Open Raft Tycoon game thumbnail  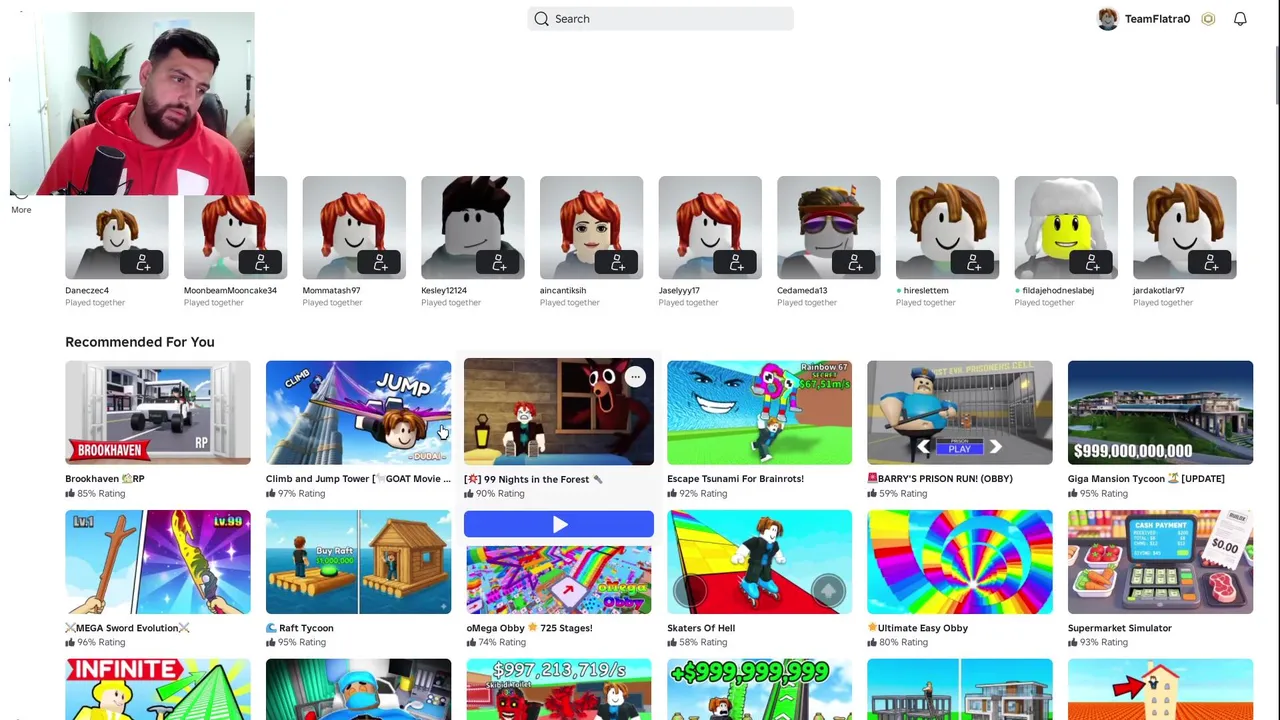(x=358, y=562)
